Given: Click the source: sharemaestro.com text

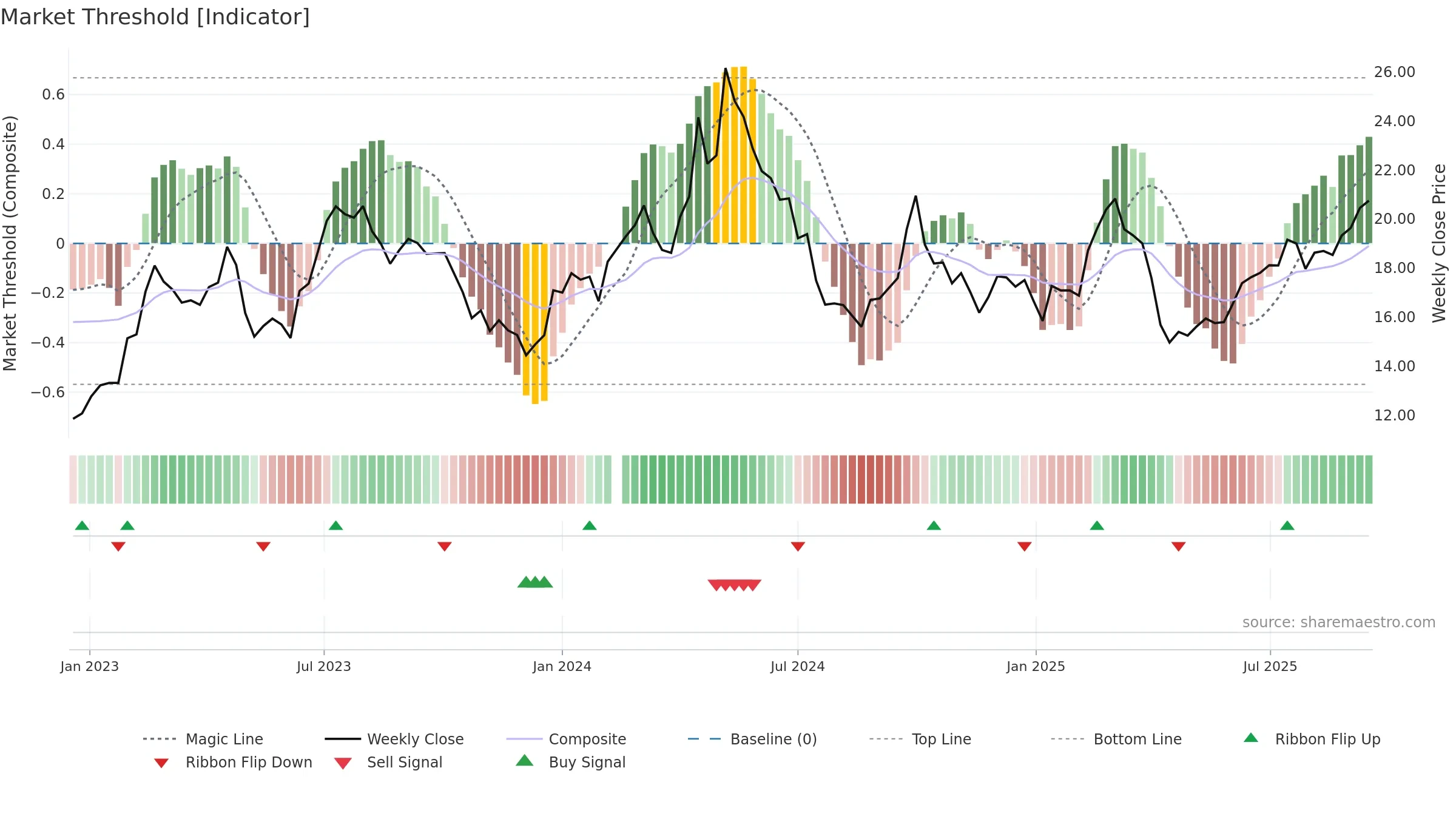Looking at the screenshot, I should 1339,622.
